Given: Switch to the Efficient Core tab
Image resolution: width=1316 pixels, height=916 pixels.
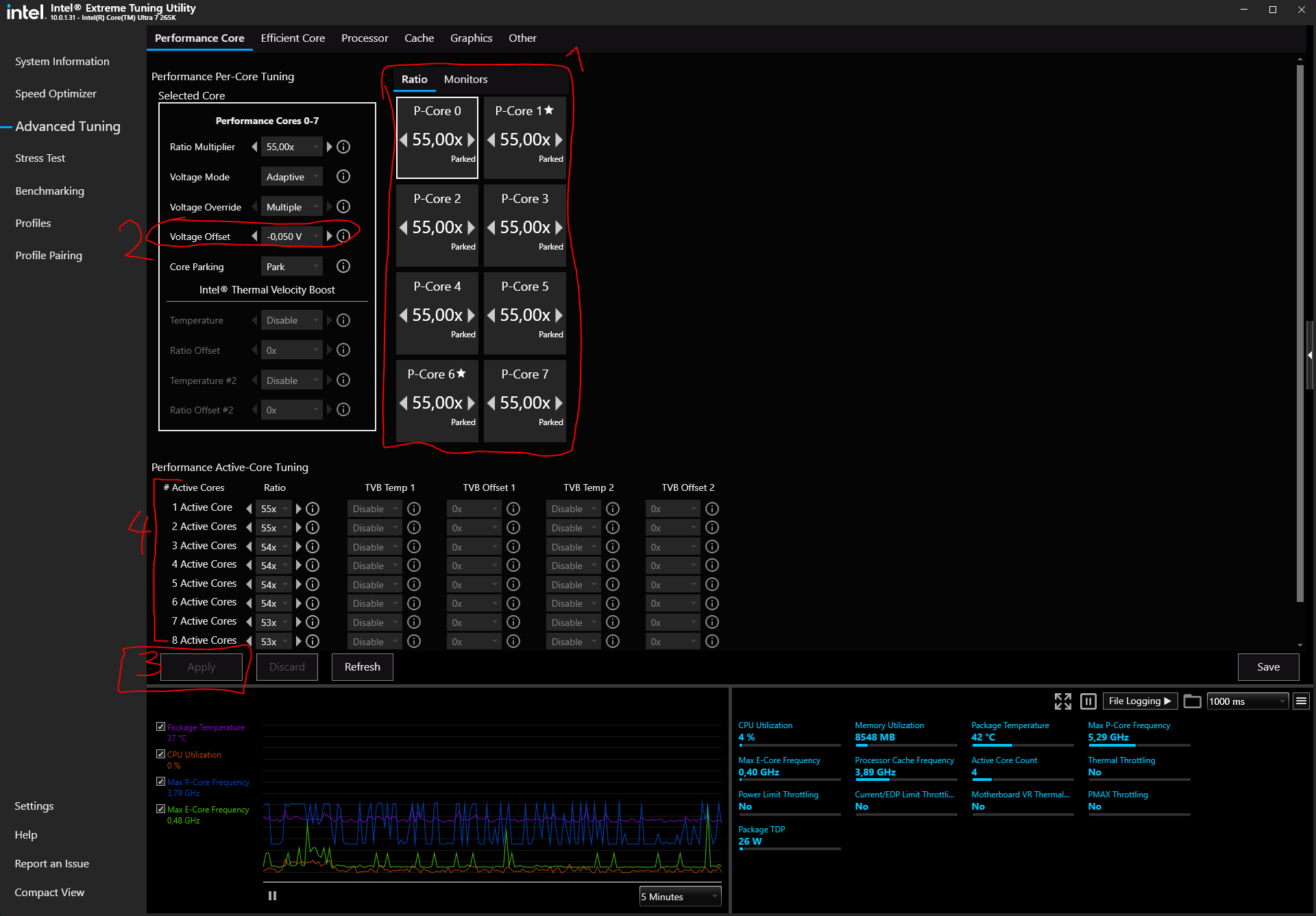Looking at the screenshot, I should click(x=293, y=38).
